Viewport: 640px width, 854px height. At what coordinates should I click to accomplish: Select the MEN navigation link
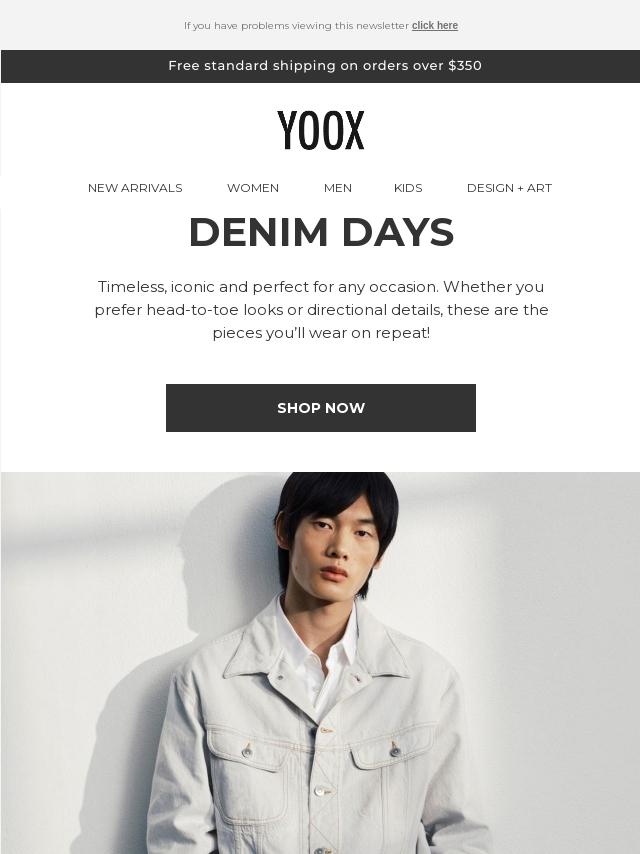(x=338, y=188)
